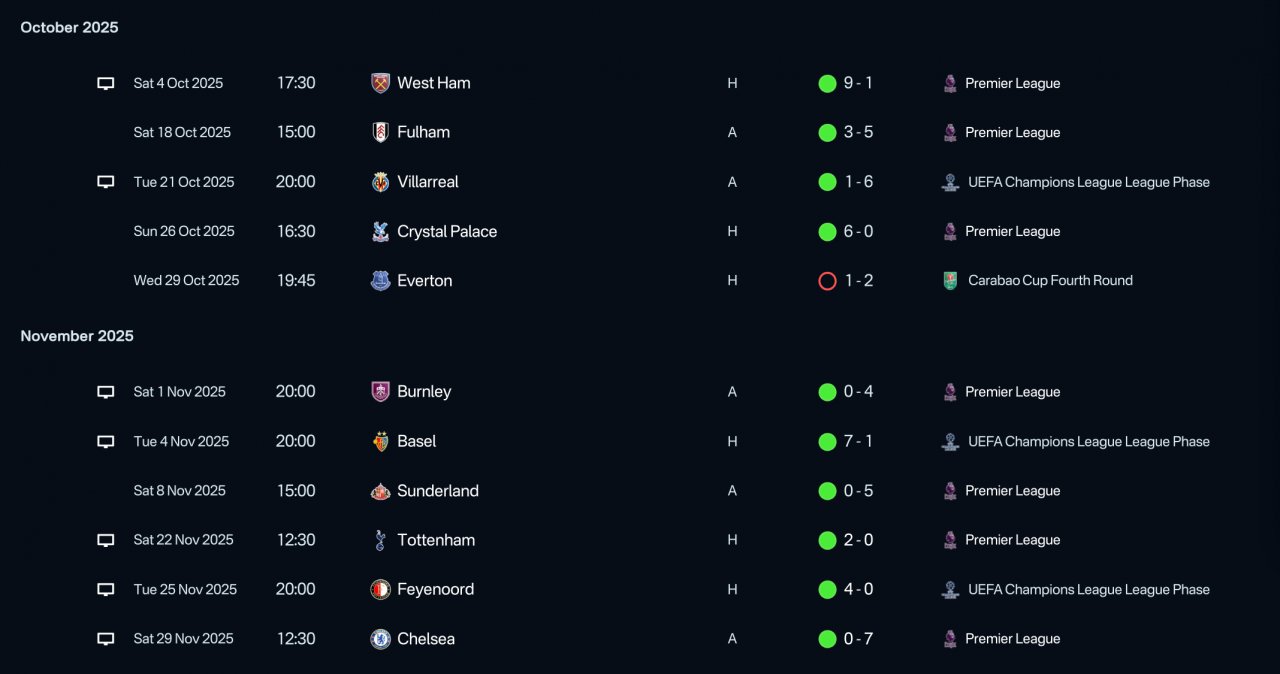Open the 9 - 1 West Ham result
1280x674 pixels.
[x=858, y=83]
